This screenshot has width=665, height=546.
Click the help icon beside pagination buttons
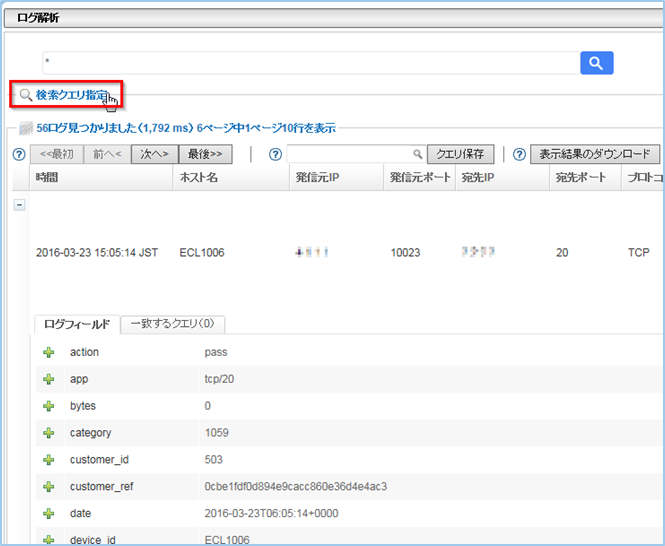(17, 154)
